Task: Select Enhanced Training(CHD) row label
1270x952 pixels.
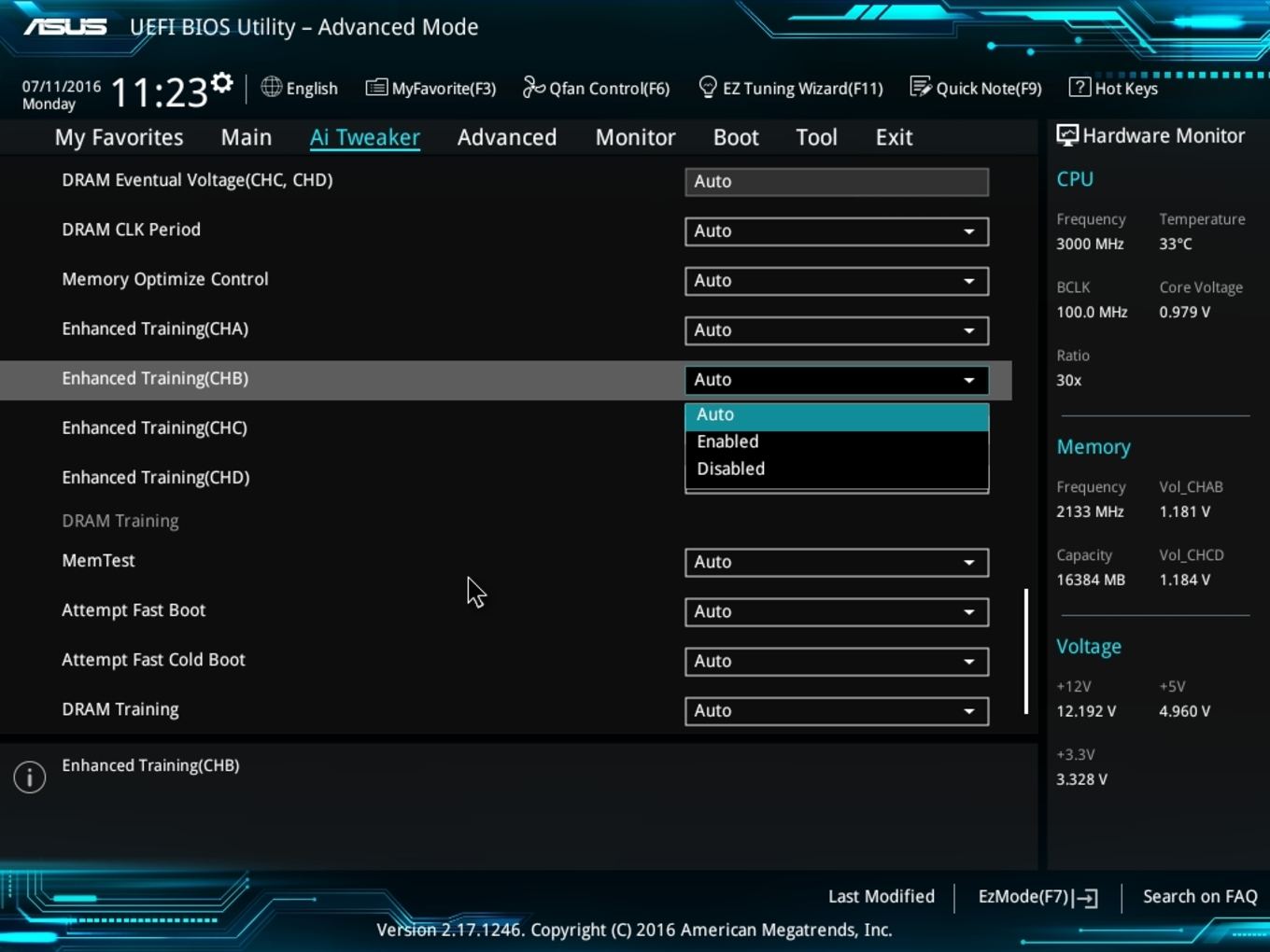Action: (155, 477)
